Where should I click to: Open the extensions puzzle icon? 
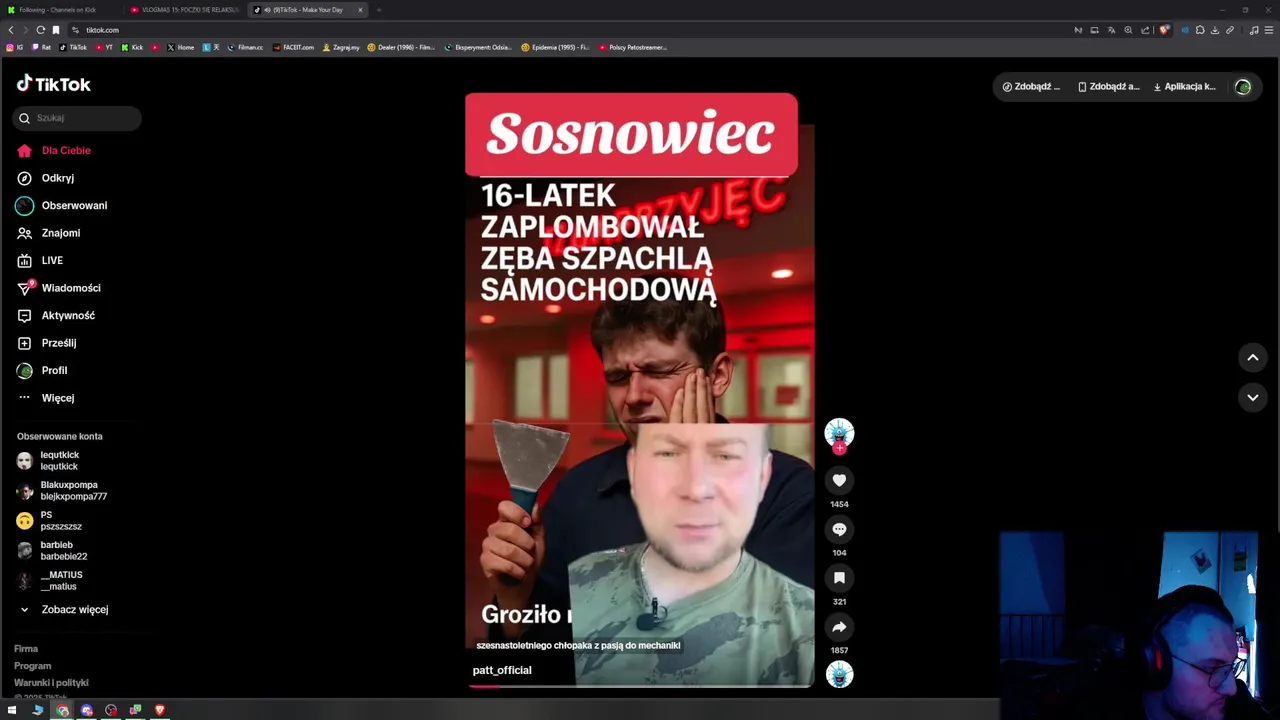pyautogui.click(x=1200, y=30)
